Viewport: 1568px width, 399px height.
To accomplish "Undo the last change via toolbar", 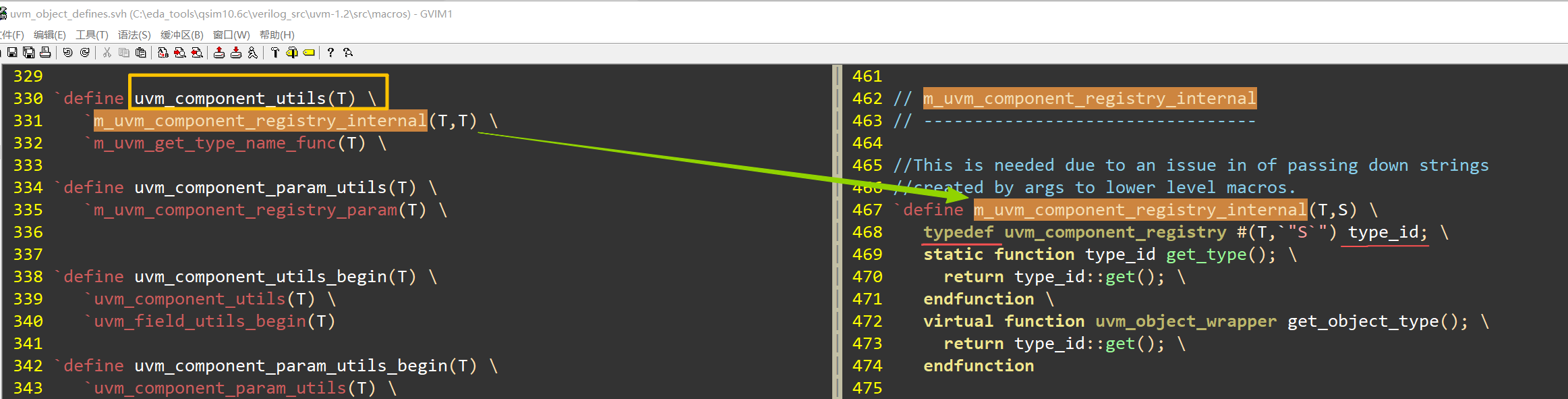I will coord(68,53).
